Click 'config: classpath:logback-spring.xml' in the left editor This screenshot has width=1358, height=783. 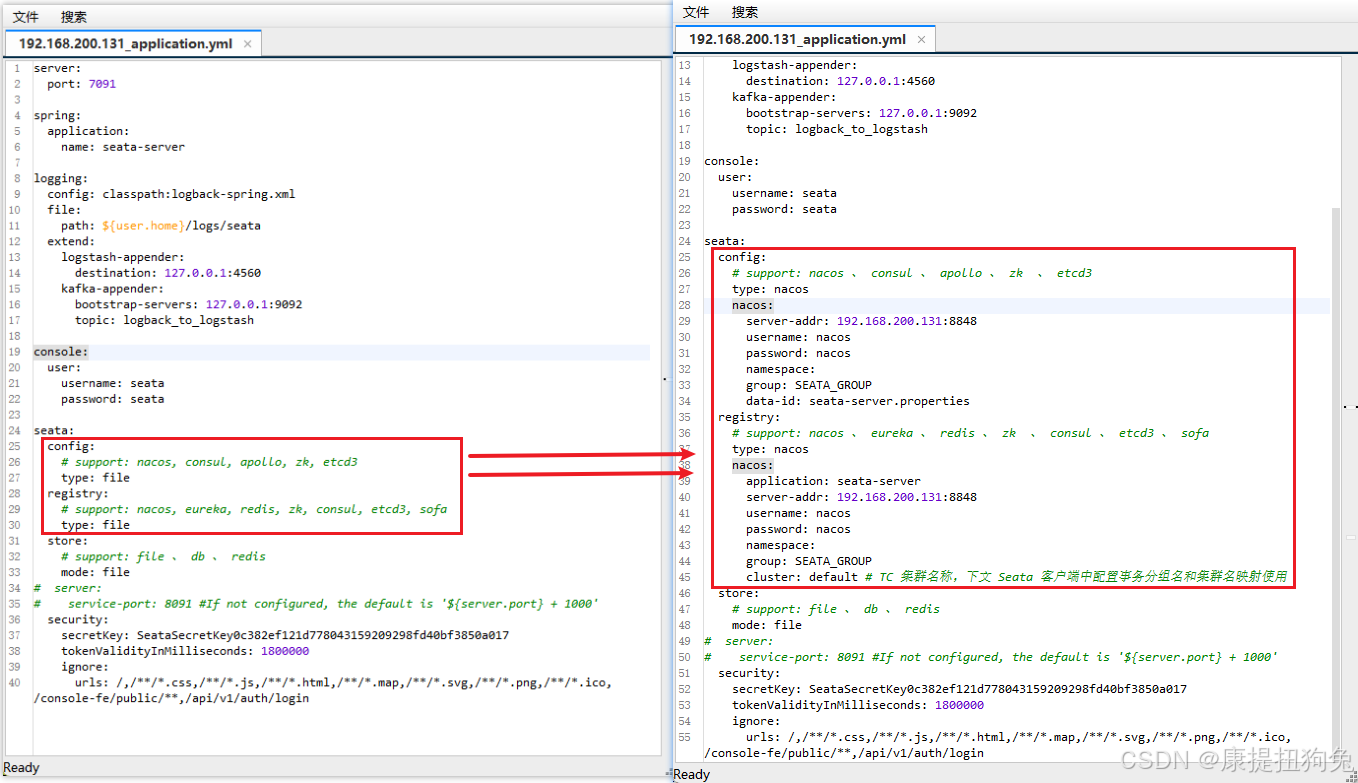coord(171,194)
